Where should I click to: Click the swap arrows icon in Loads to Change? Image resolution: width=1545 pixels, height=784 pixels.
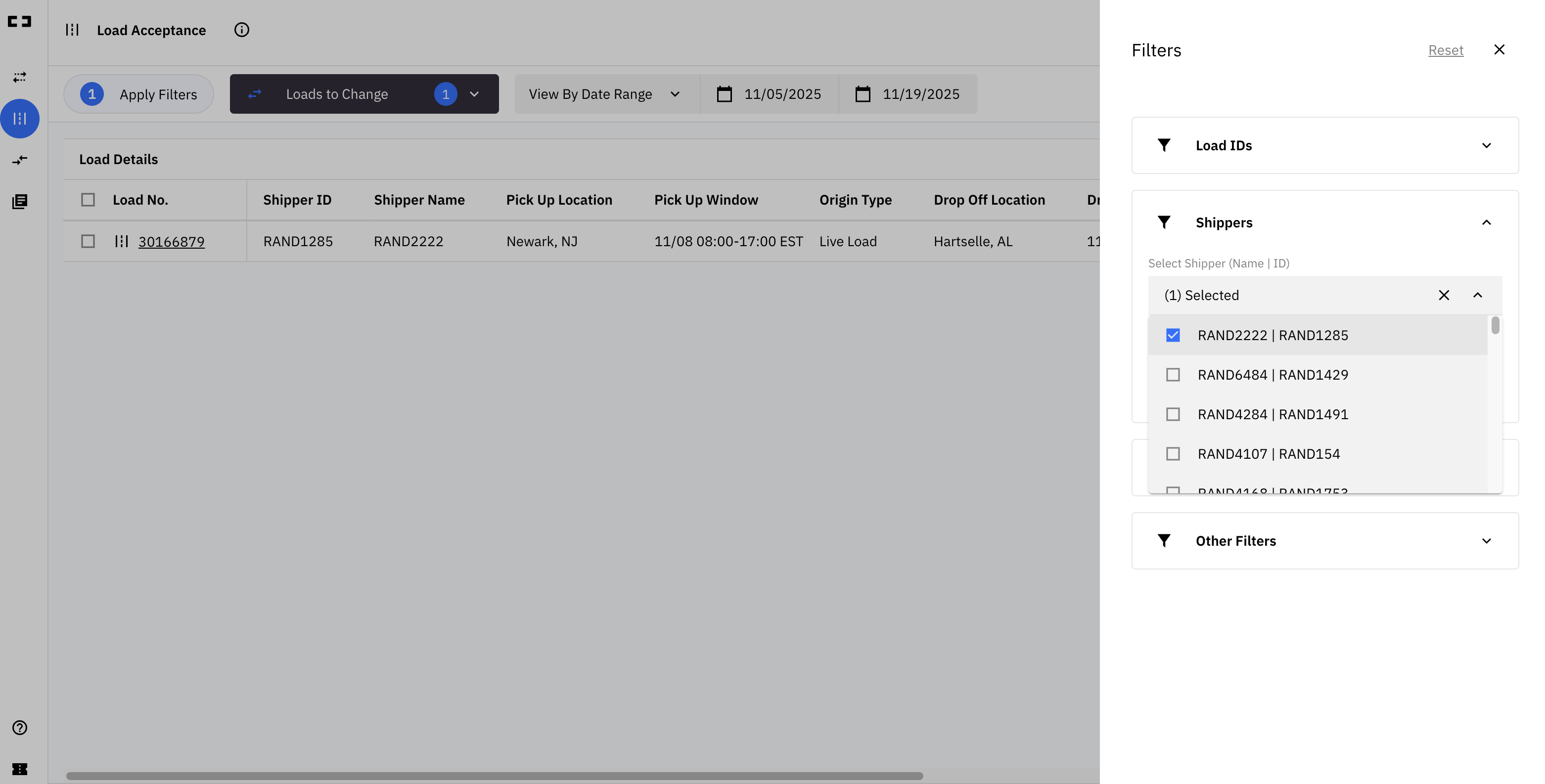[255, 94]
